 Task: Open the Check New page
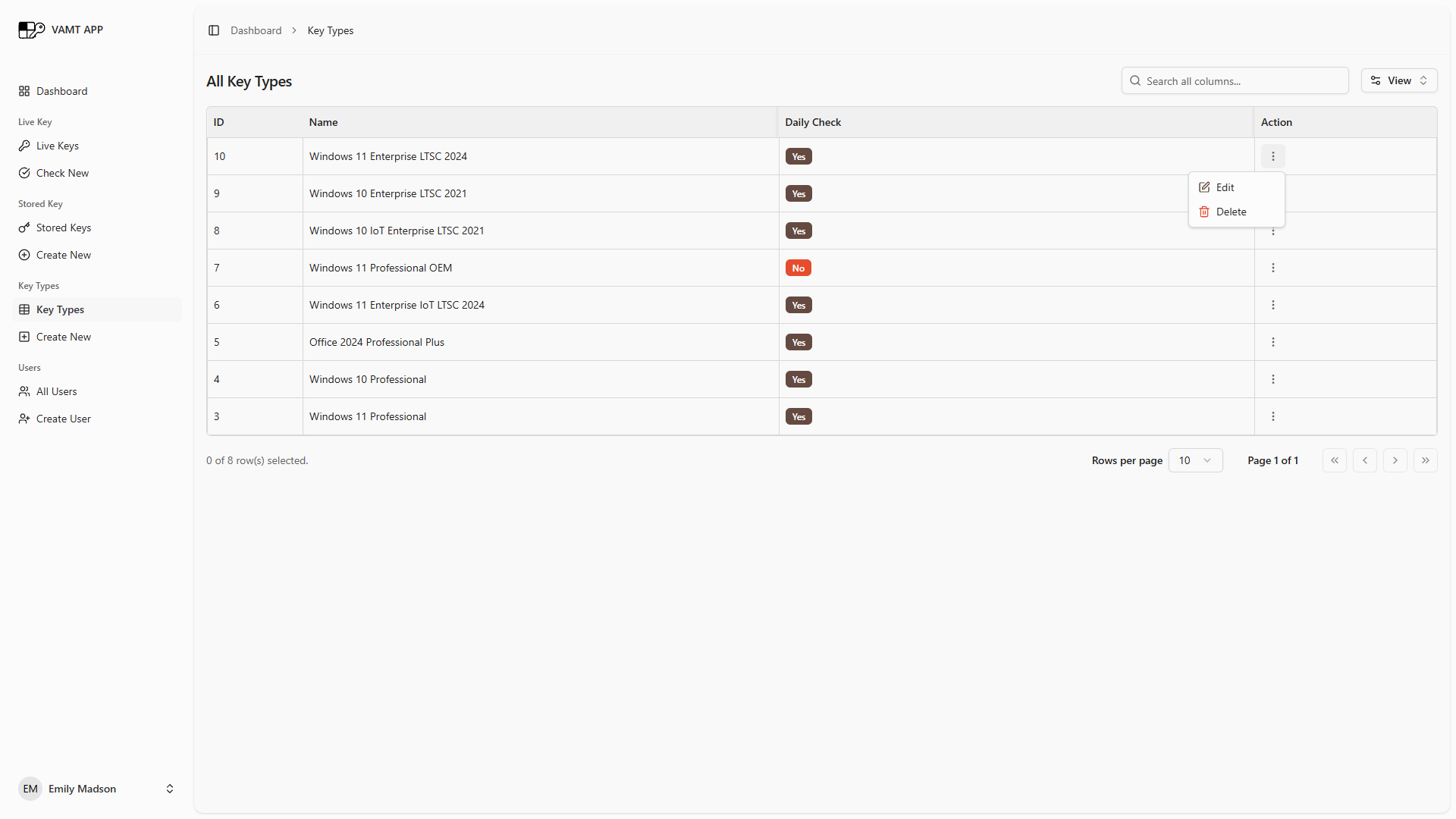tap(62, 173)
